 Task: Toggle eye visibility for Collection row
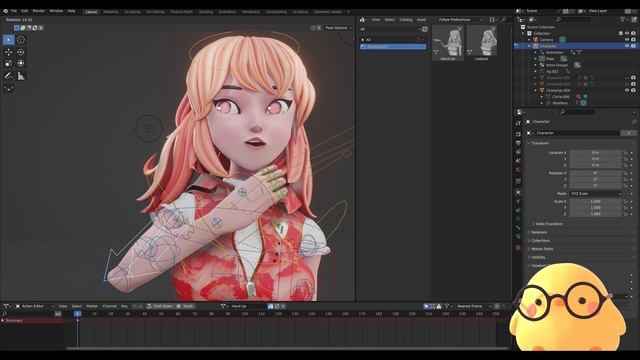point(627,33)
